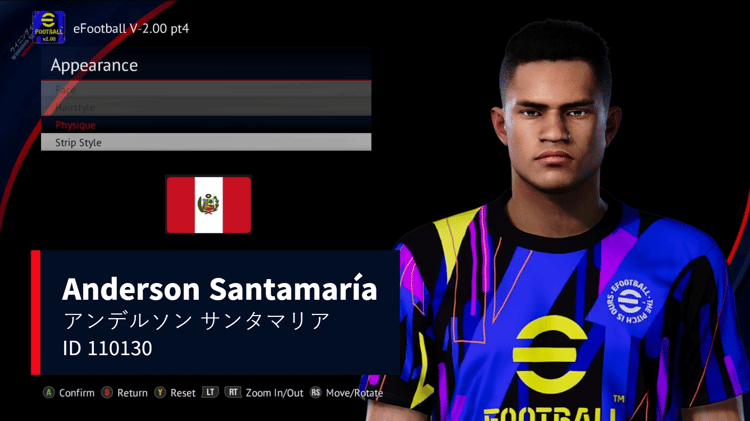Click the Anderson Santamaría name text
This screenshot has width=750, height=421.
click(220, 289)
